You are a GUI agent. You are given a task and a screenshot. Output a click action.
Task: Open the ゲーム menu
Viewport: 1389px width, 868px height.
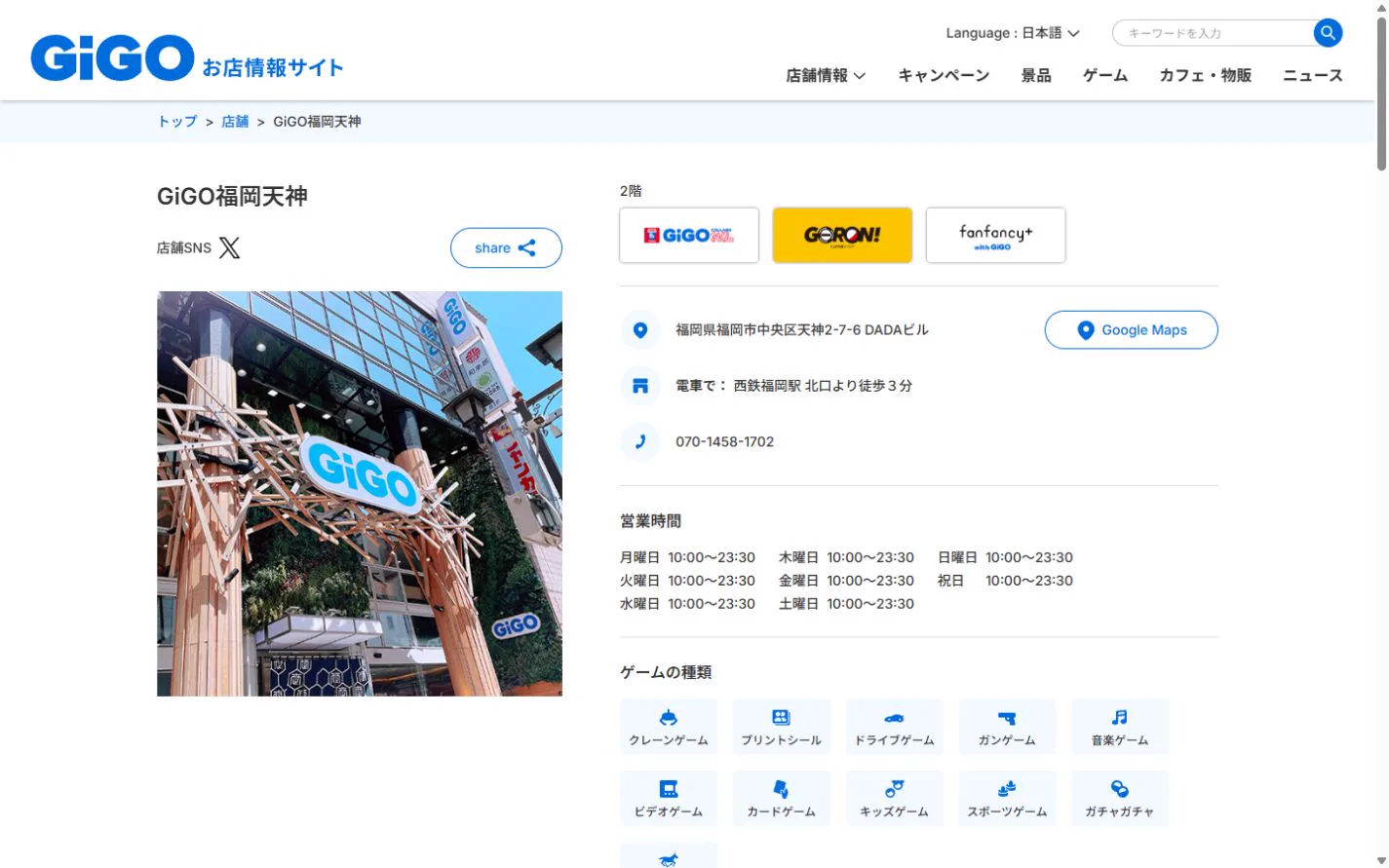1105,75
